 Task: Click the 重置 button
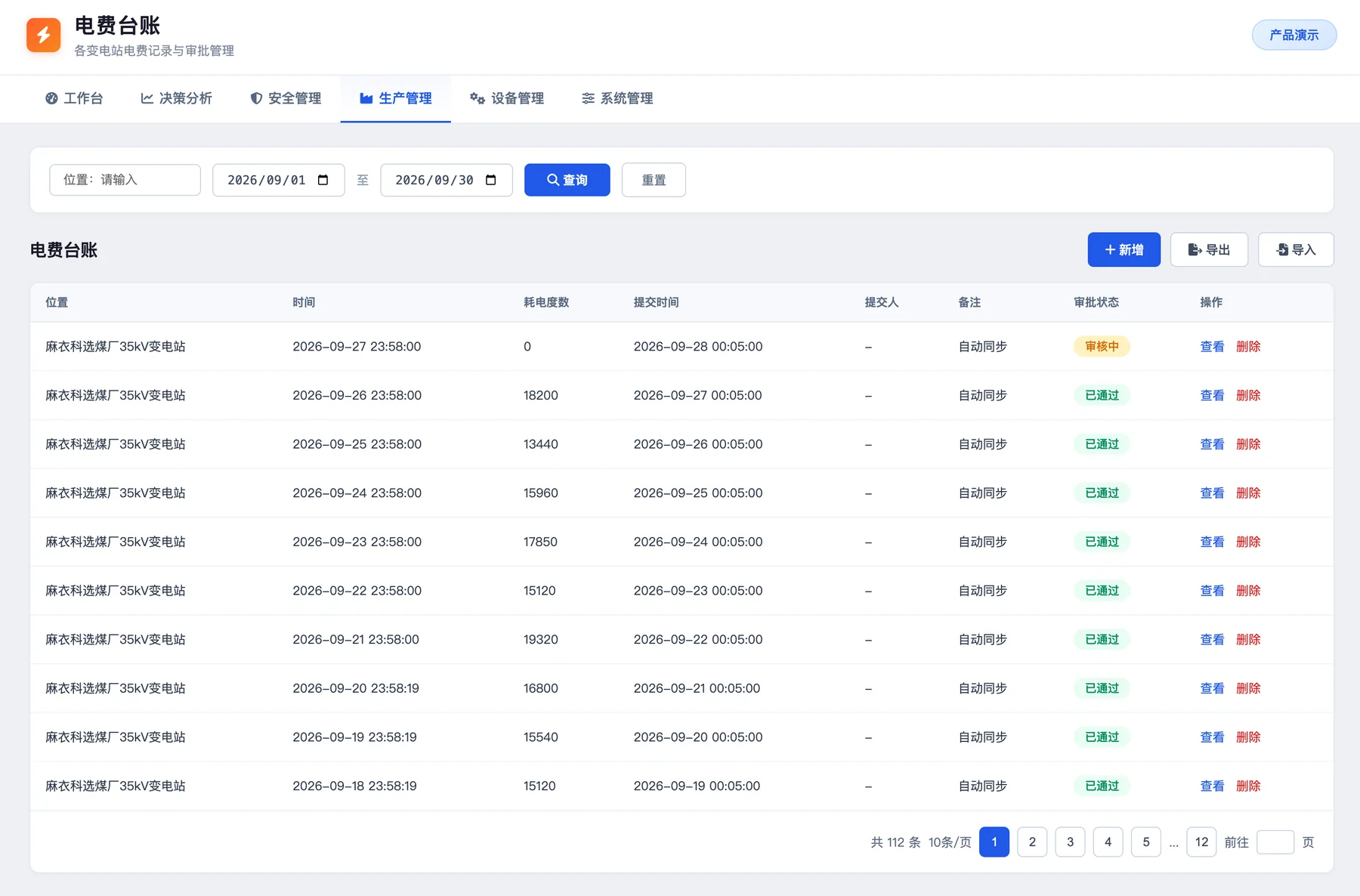point(654,180)
